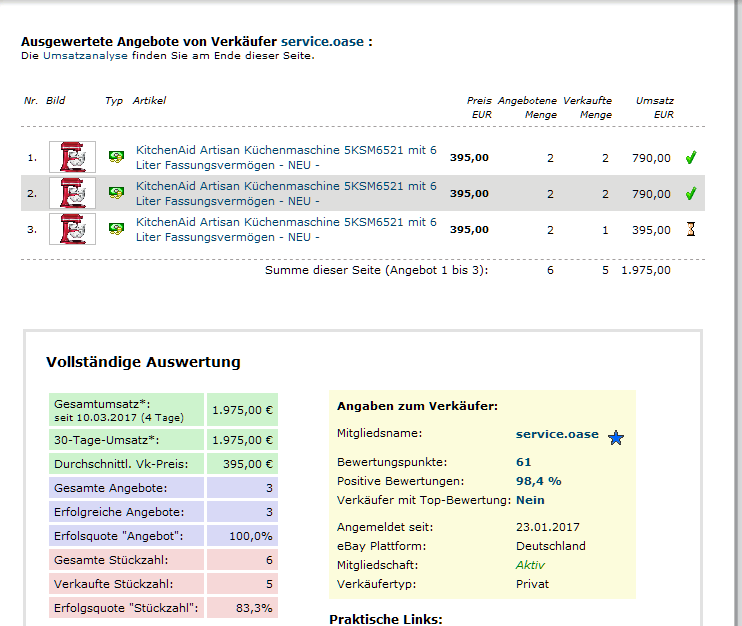Click member name service.oase in seller info box
The image size is (742, 626).
tap(557, 434)
